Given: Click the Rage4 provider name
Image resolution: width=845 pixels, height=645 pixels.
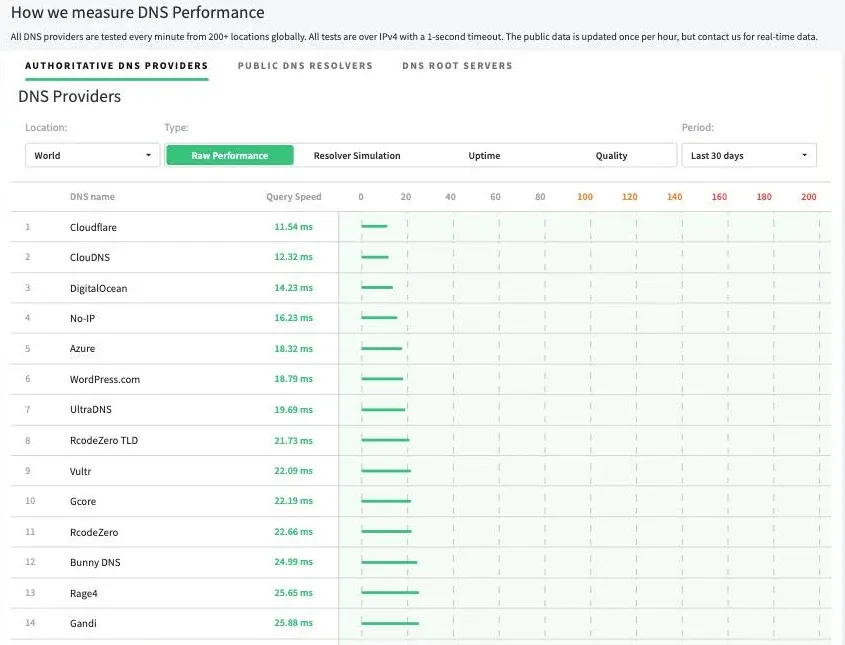Looking at the screenshot, I should tap(84, 593).
